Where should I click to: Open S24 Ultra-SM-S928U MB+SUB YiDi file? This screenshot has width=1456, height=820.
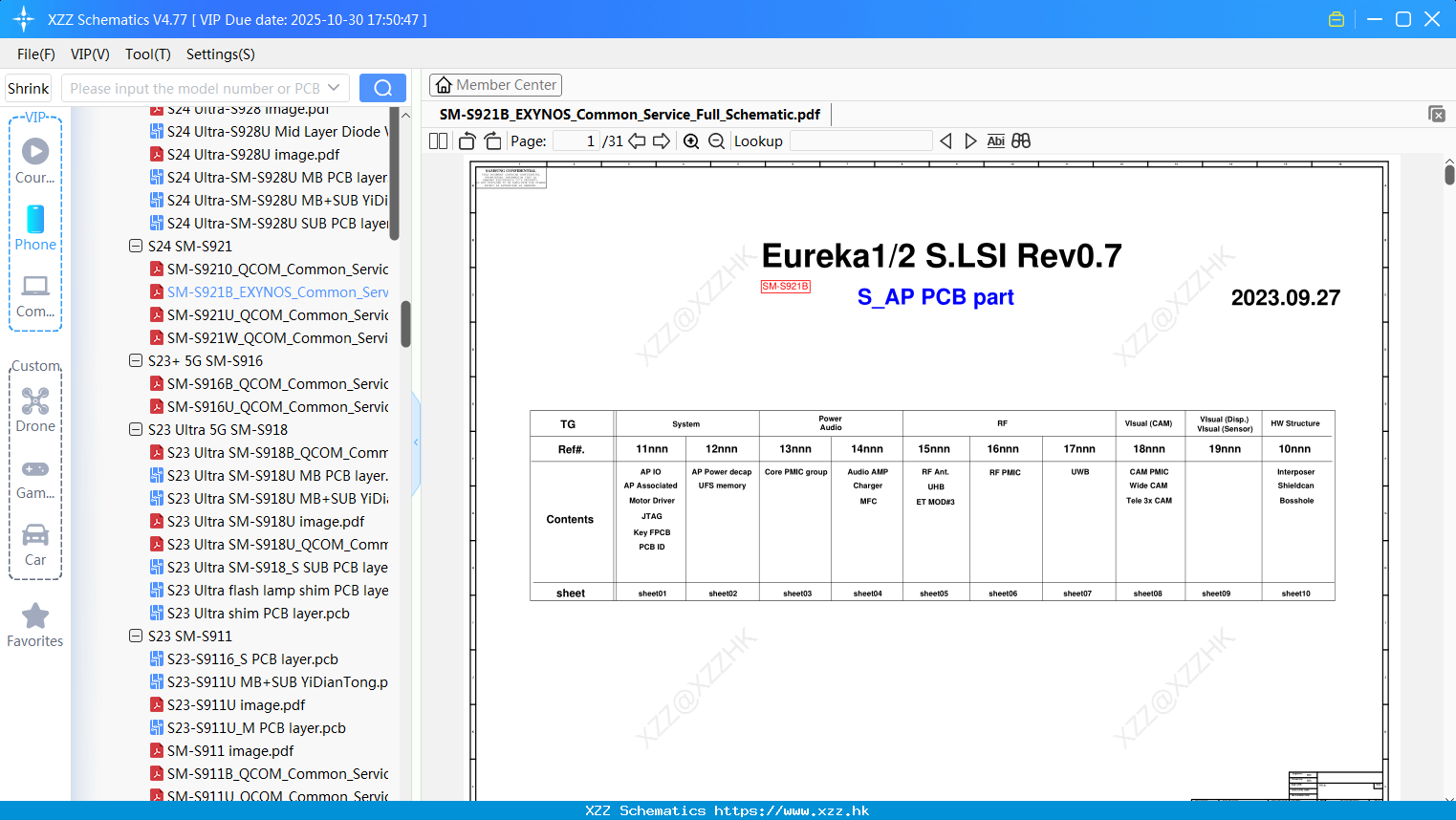pyautogui.click(x=270, y=200)
